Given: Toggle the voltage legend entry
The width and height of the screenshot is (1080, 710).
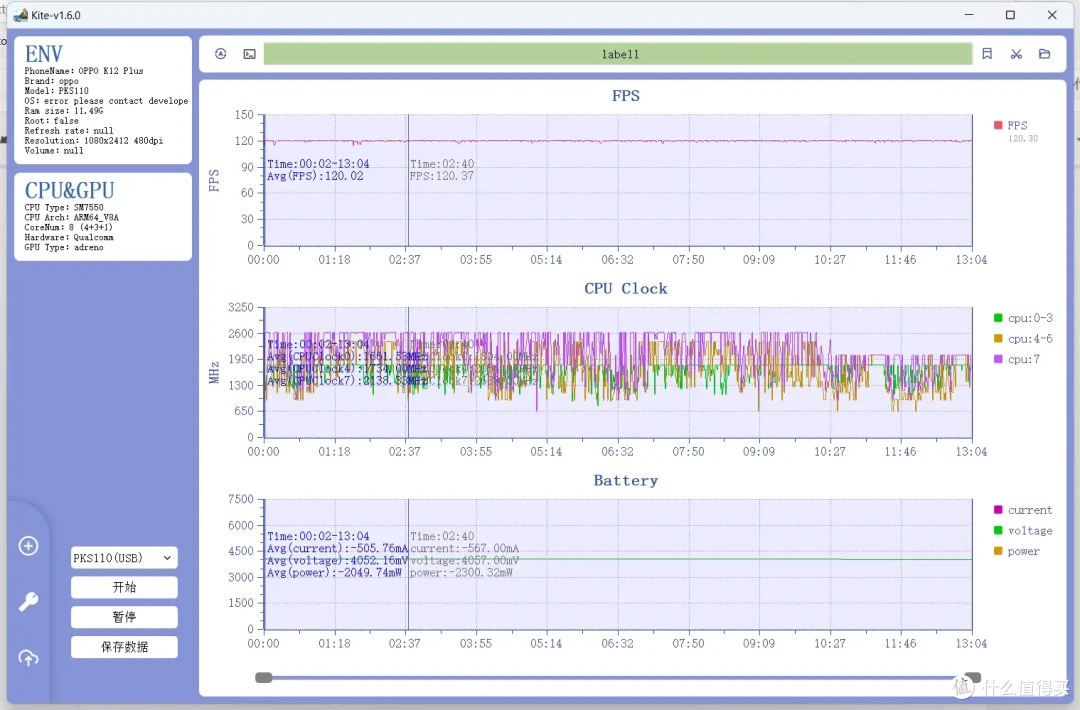Looking at the screenshot, I should tap(1023, 531).
